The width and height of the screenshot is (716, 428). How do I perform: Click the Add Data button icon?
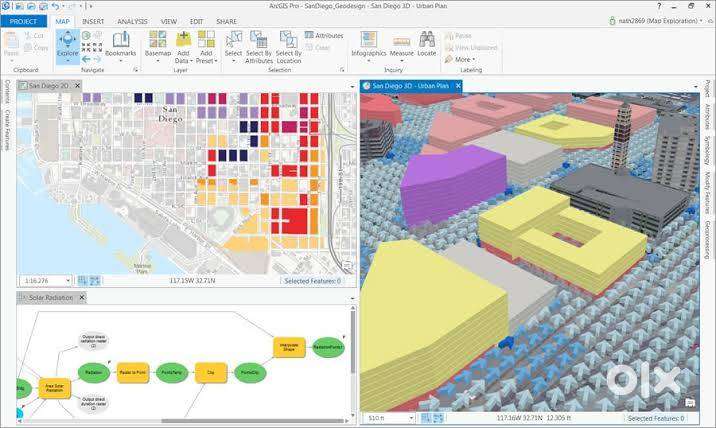click(183, 38)
